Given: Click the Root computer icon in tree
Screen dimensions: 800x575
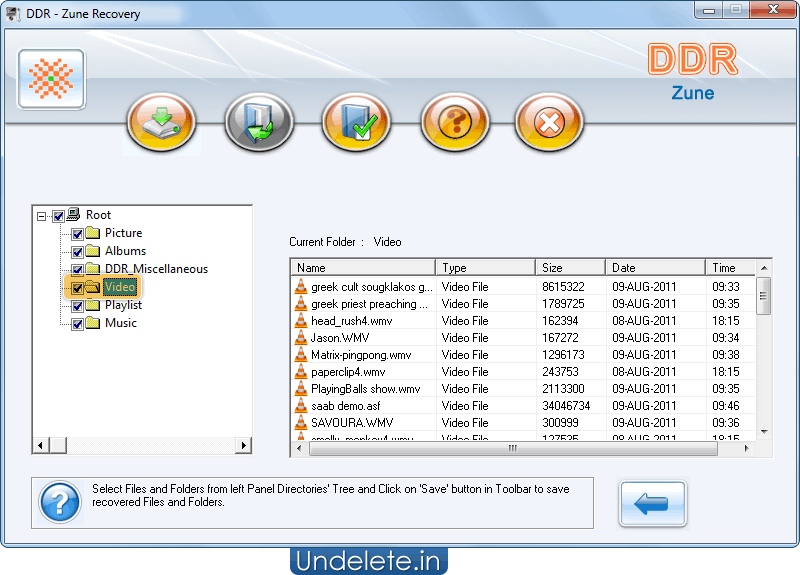Looking at the screenshot, I should coord(73,214).
